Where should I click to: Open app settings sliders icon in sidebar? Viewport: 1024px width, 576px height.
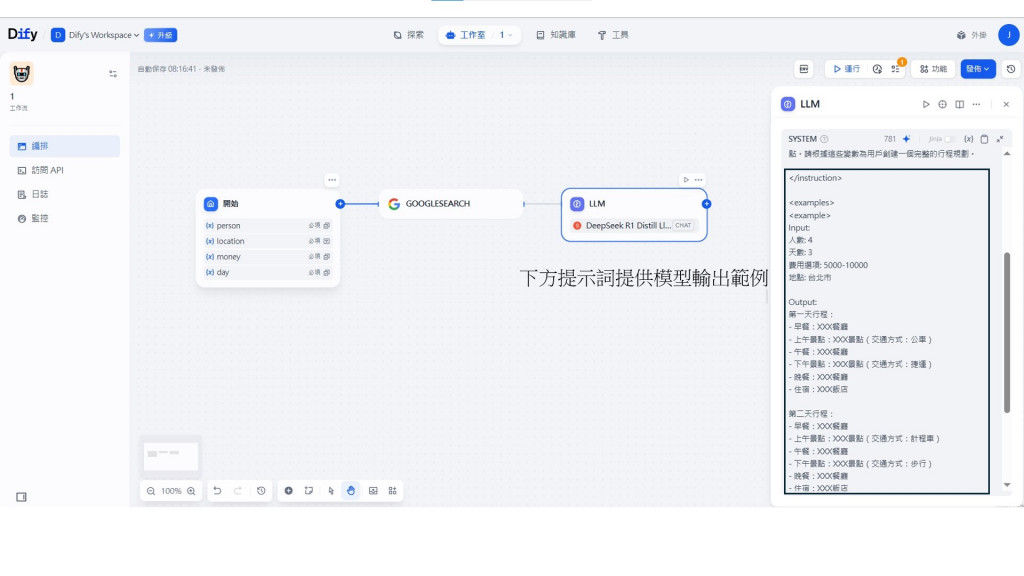[x=113, y=74]
